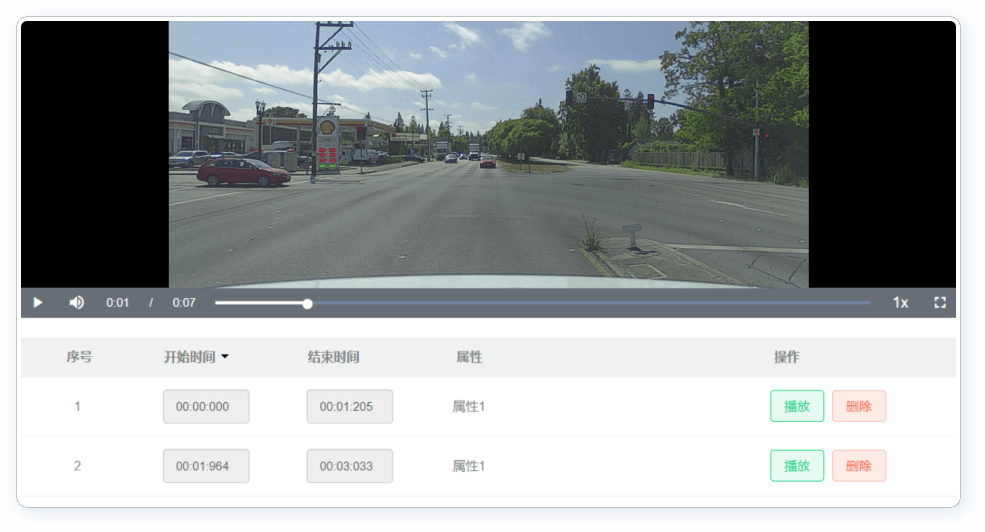The image size is (985, 532).
Task: Sort by 开始时间 column arrow
Action: [x=225, y=357]
